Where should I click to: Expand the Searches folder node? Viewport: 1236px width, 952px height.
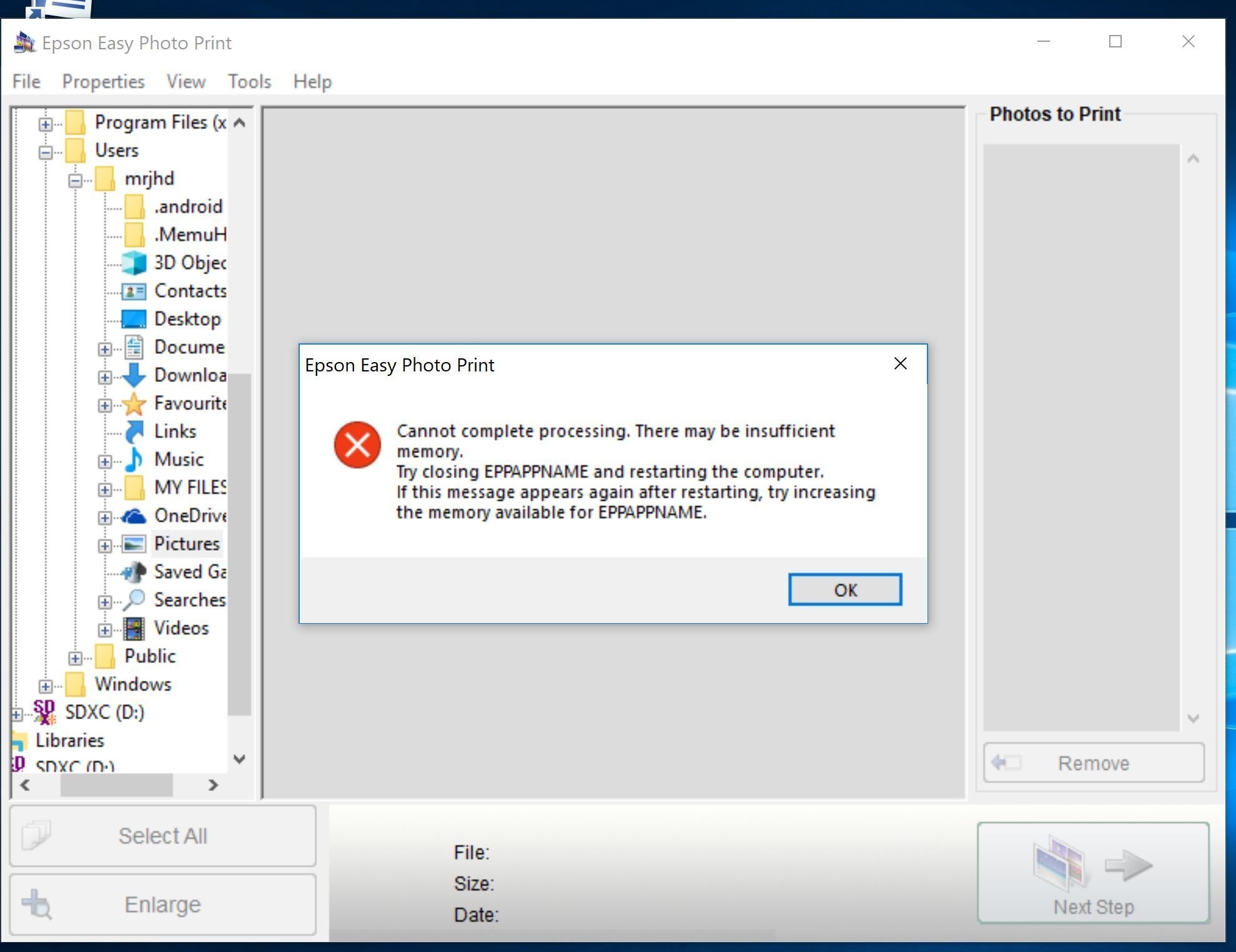pos(105,602)
